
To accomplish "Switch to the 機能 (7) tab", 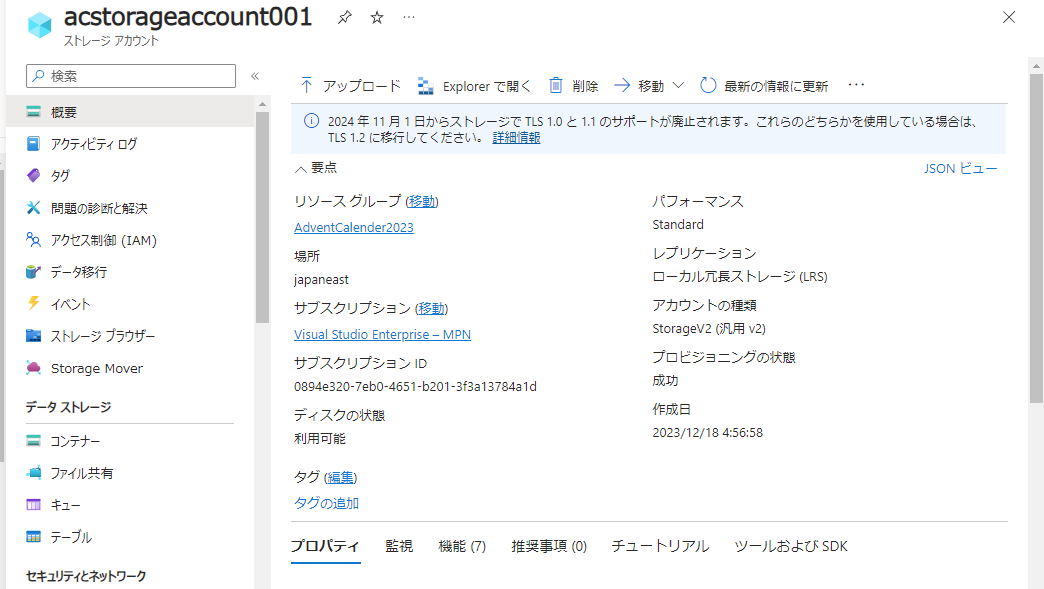I will pos(462,546).
